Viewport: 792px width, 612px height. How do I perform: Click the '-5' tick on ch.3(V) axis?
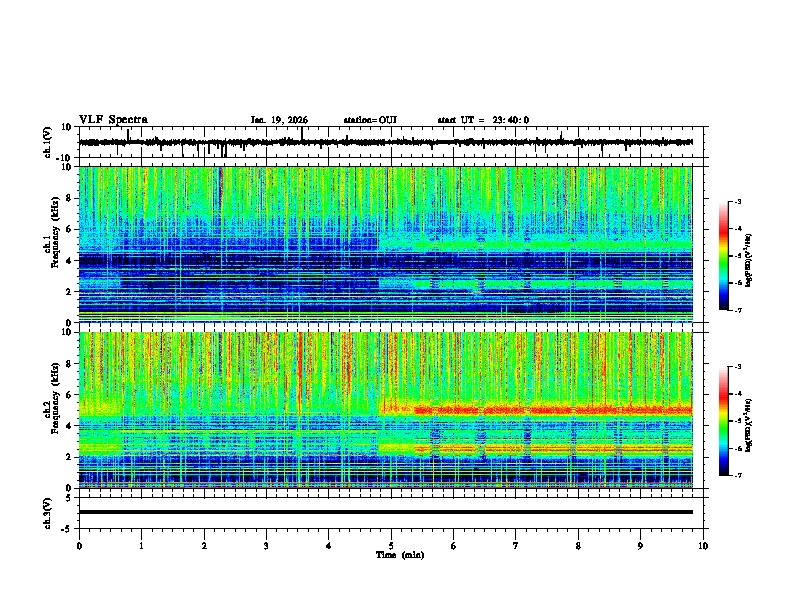click(68, 529)
